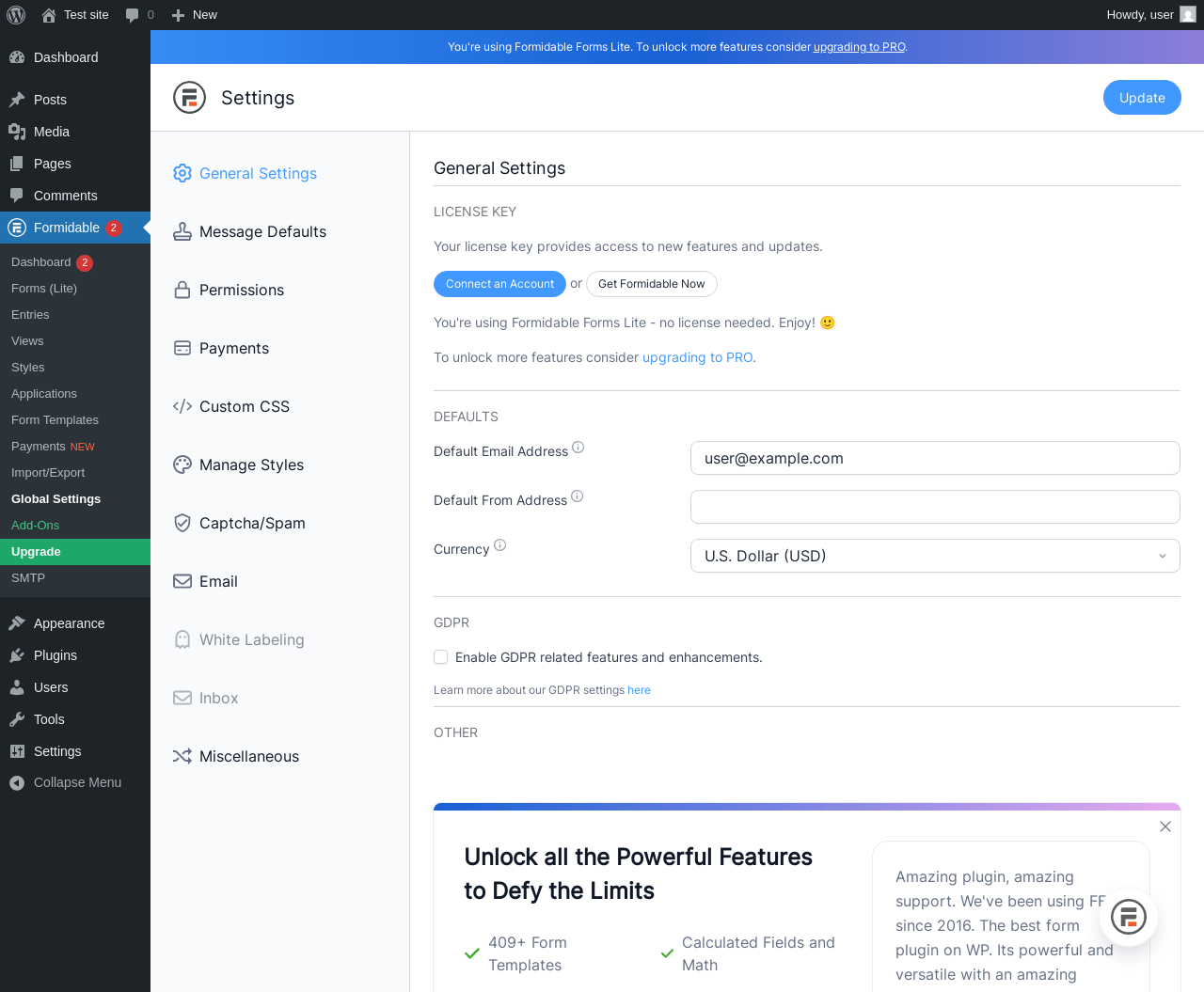Click the user avatar in admin bar
The height and width of the screenshot is (992, 1204).
click(x=1188, y=15)
